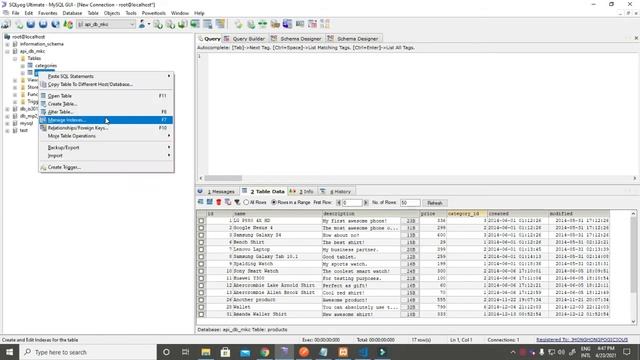Viewport: 640px width, 360px height.
Task: Click the Refresh button
Action: (x=435, y=203)
